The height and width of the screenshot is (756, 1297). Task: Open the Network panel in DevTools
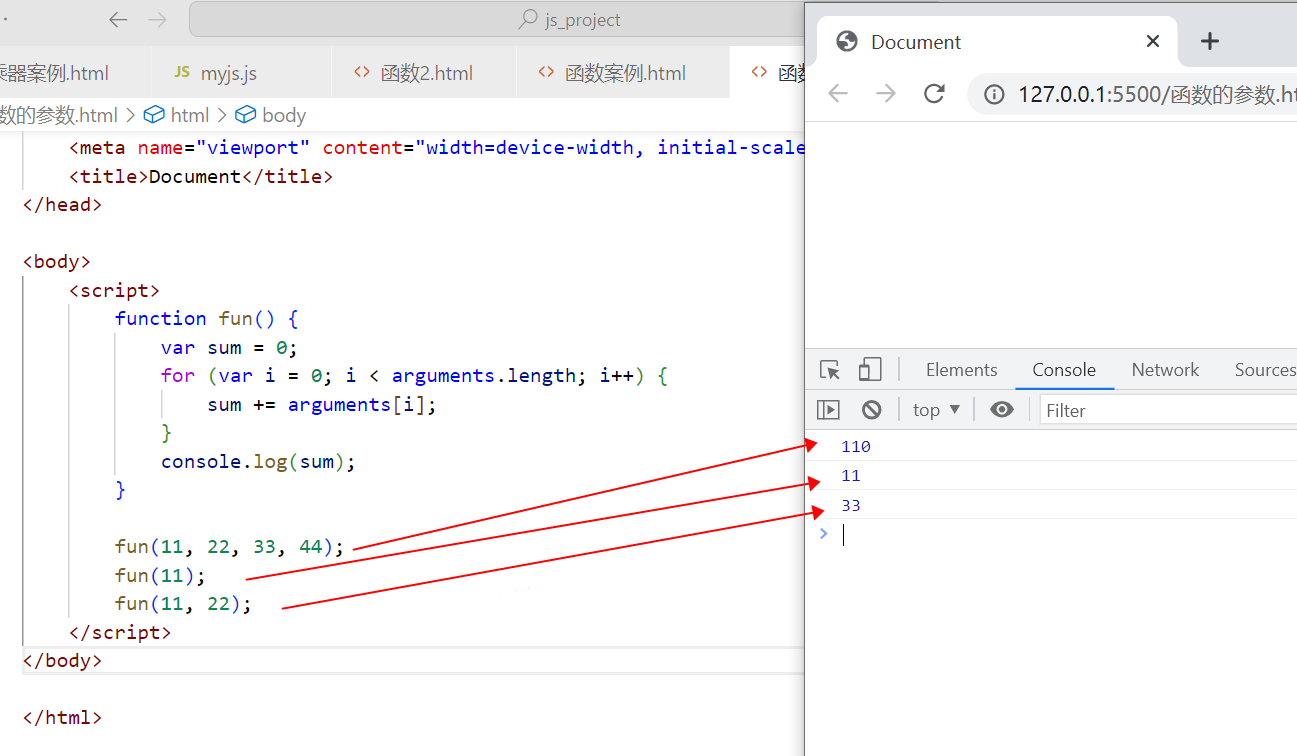(1165, 370)
